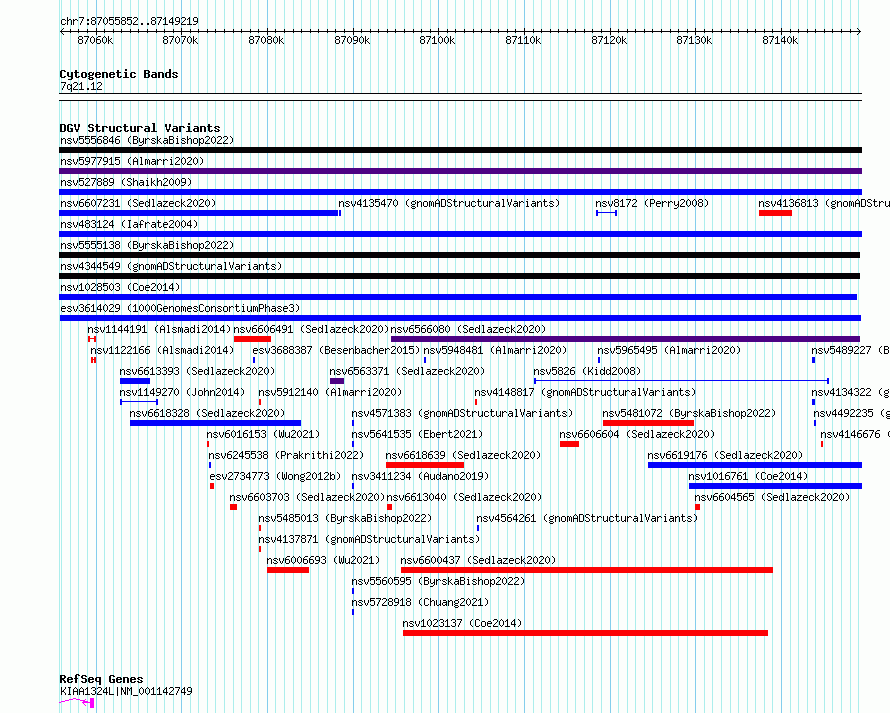
Task: Click the DGV Structural Variants track title
Action: pyautogui.click(x=140, y=128)
